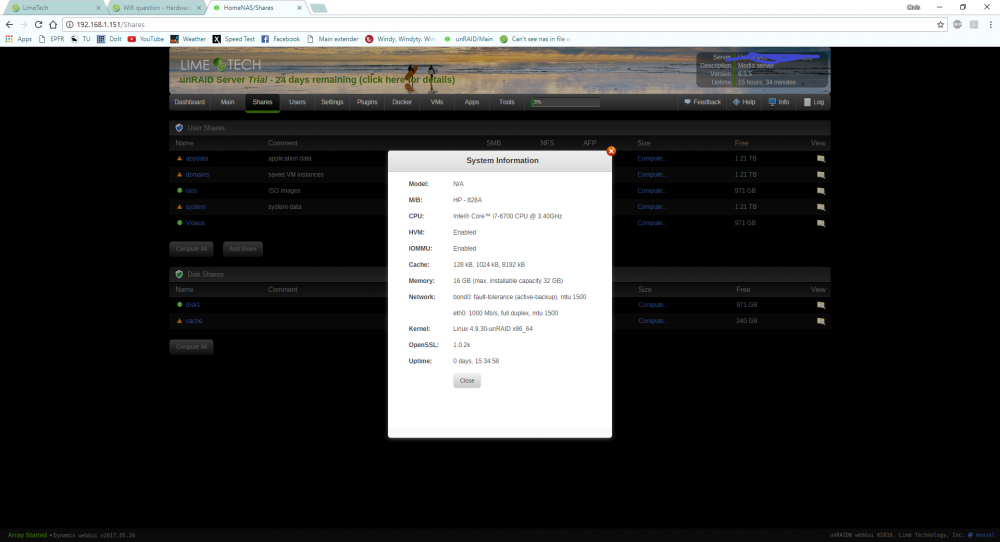Click the unRAID Server Trial details banner link

[317, 80]
